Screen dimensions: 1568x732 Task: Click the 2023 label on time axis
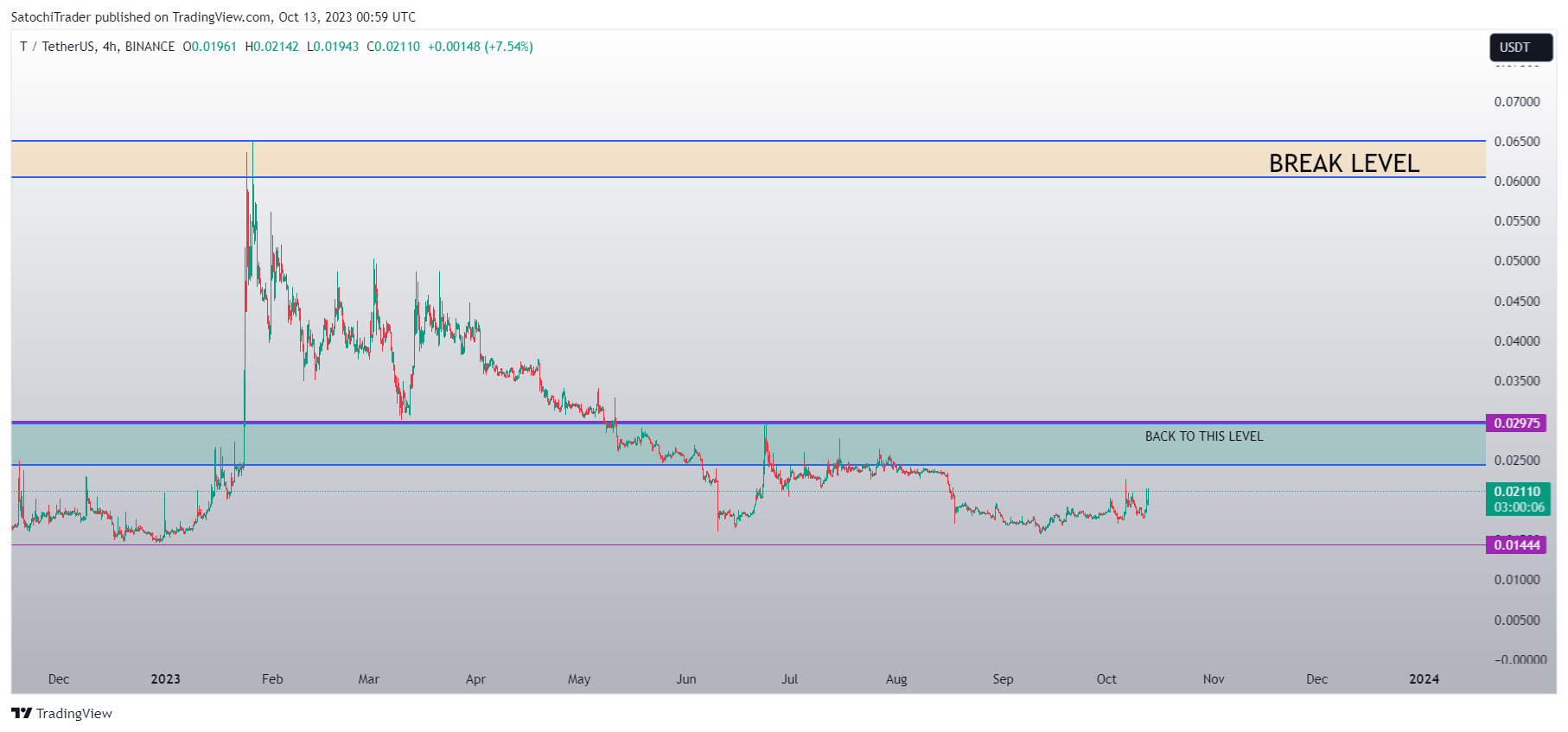point(165,679)
